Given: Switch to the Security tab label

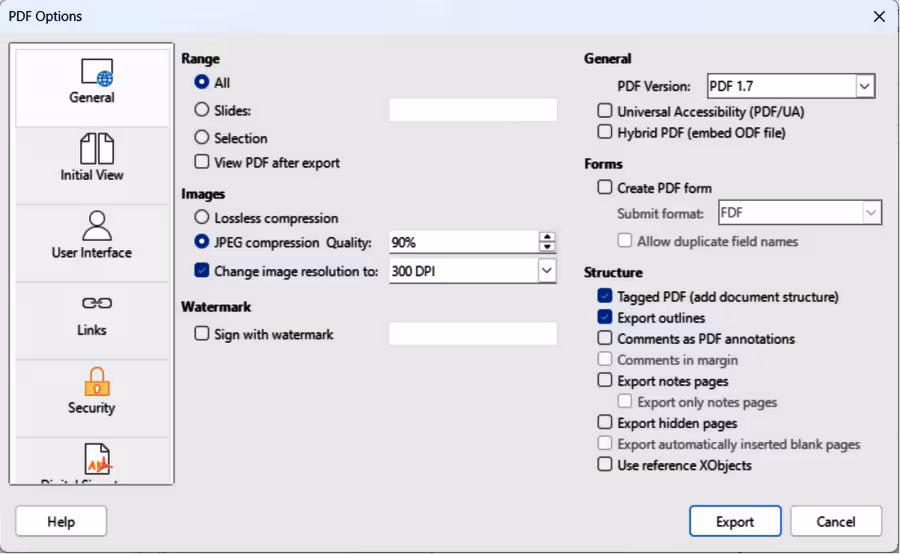Looking at the screenshot, I should (92, 408).
